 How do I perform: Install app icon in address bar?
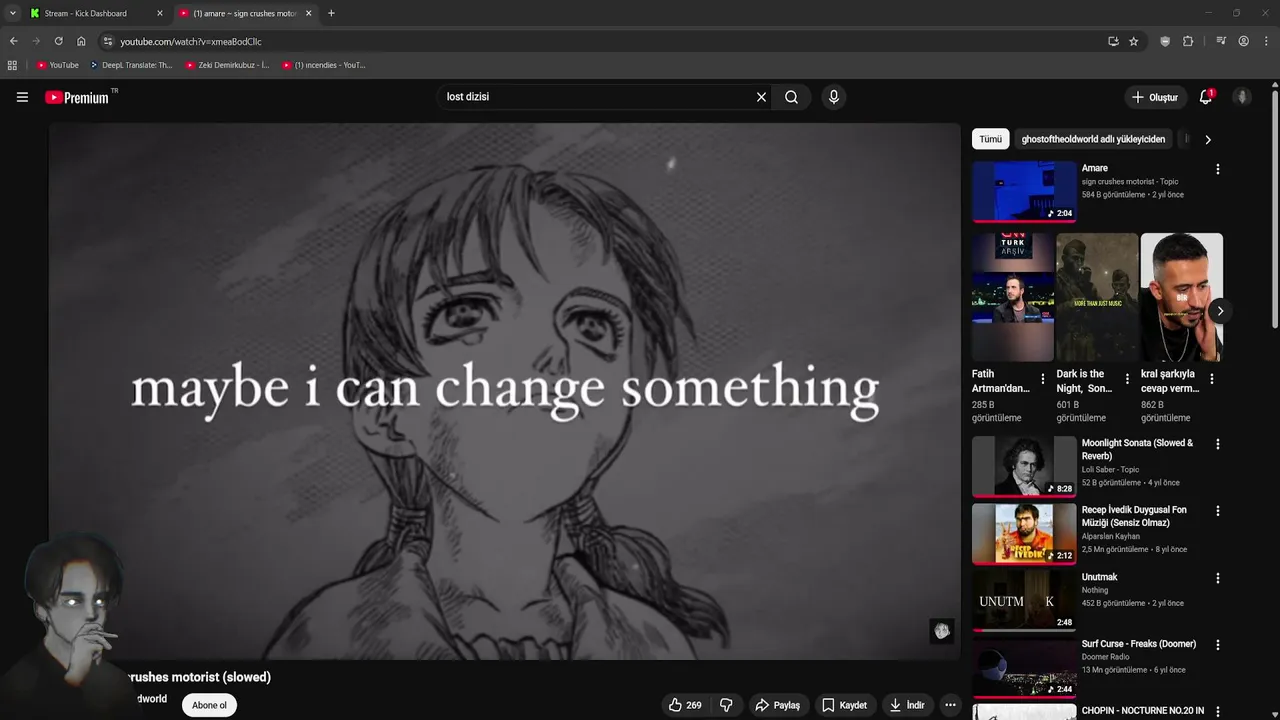(1113, 41)
